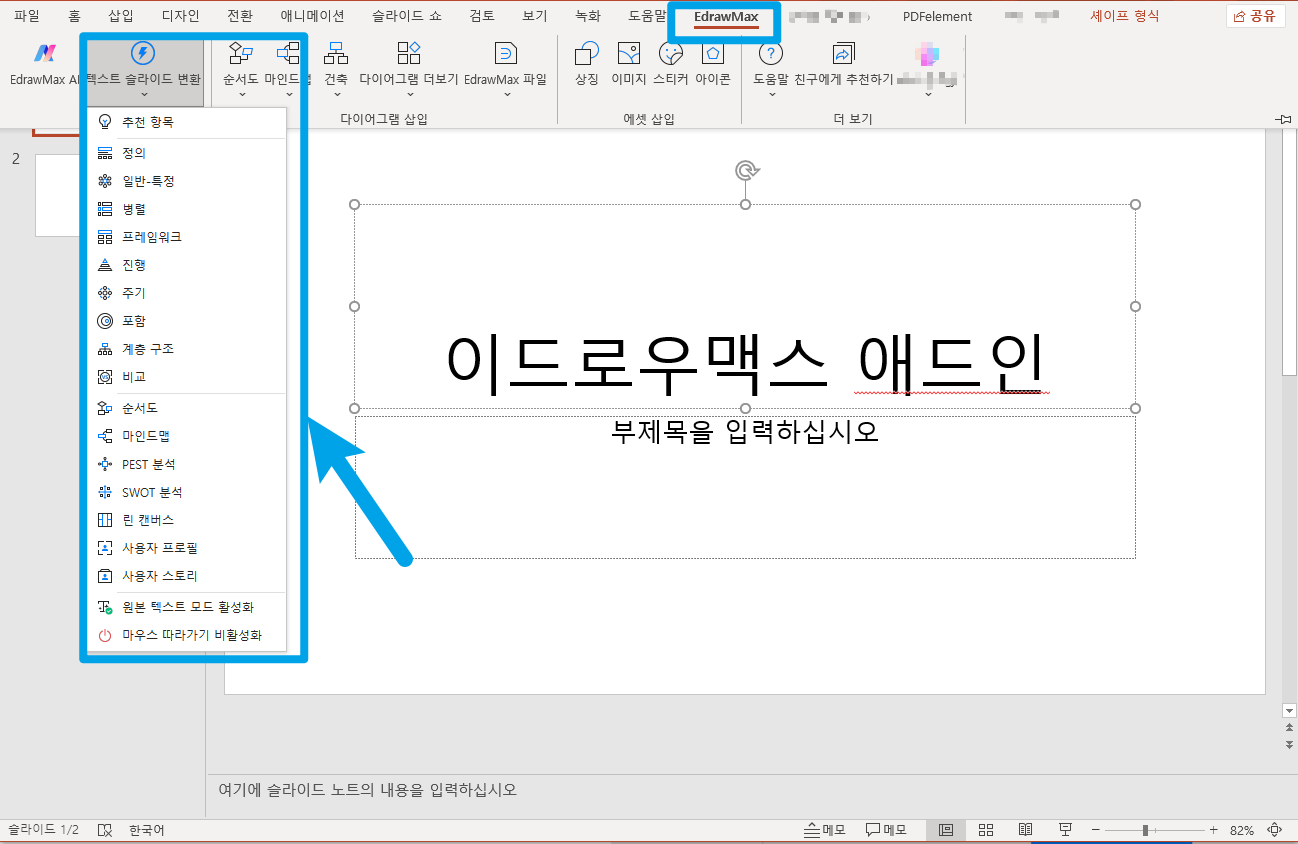This screenshot has height=844, width=1298.
Task: Switch to the 전환 ribbon tab
Action: pyautogui.click(x=240, y=16)
